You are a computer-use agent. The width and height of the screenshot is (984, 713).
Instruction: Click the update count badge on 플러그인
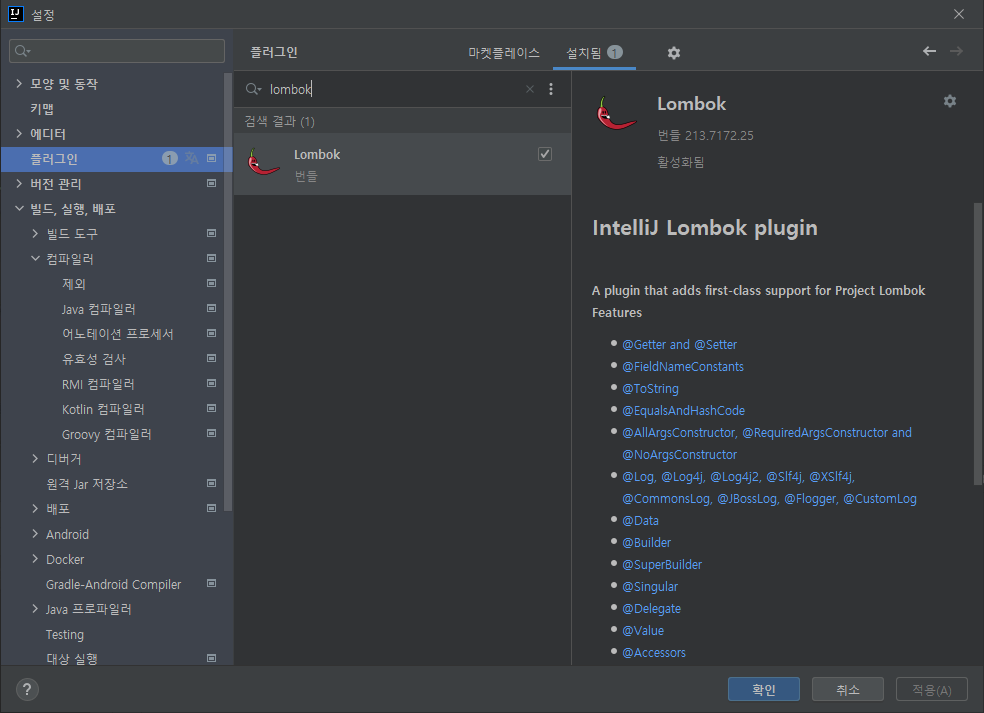coord(169,158)
